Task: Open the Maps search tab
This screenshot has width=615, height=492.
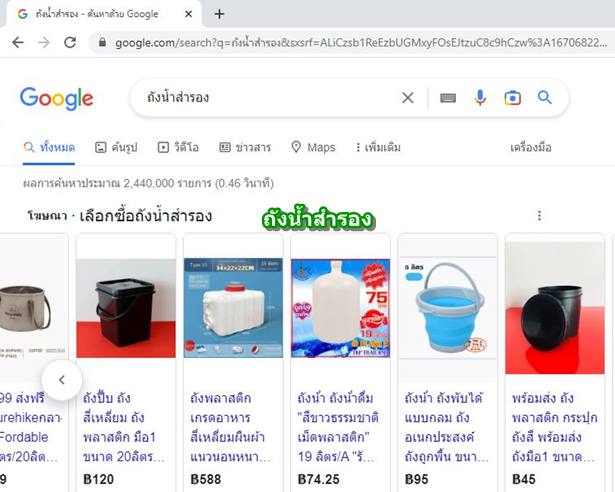Action: pos(313,148)
